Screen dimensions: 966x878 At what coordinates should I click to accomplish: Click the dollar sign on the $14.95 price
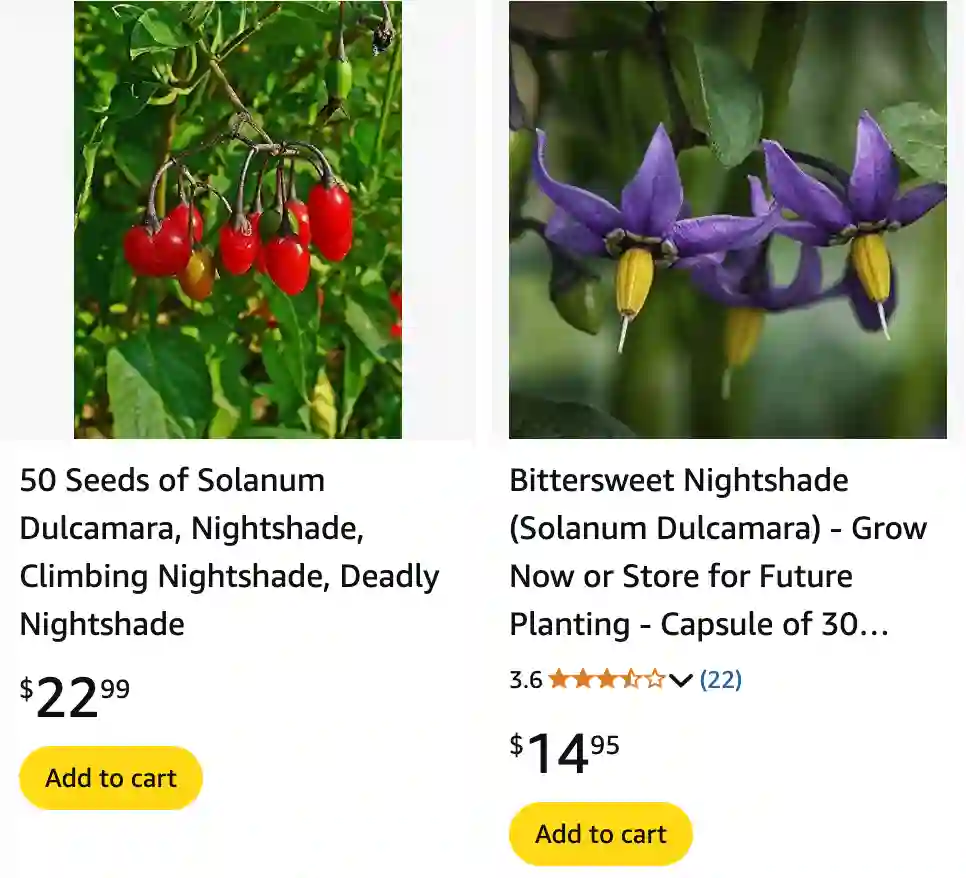(x=516, y=745)
